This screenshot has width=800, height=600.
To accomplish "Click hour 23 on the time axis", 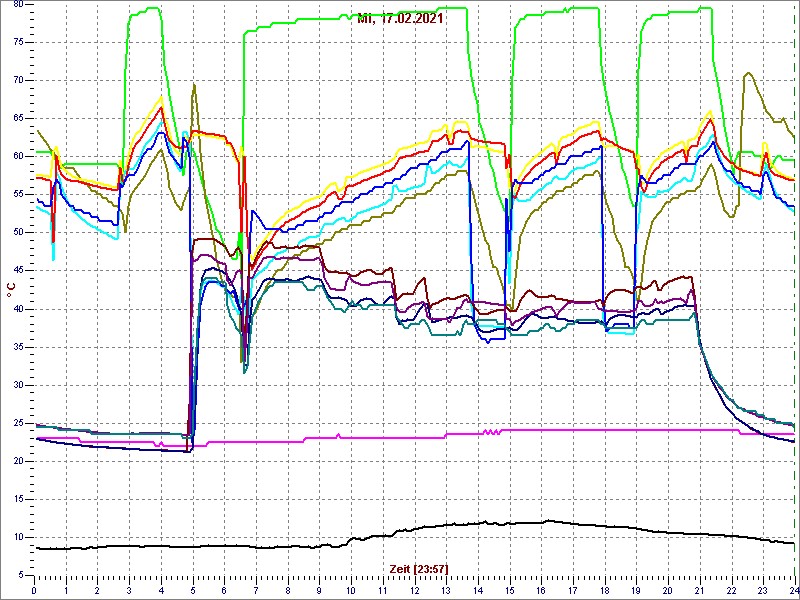I will [x=763, y=590].
